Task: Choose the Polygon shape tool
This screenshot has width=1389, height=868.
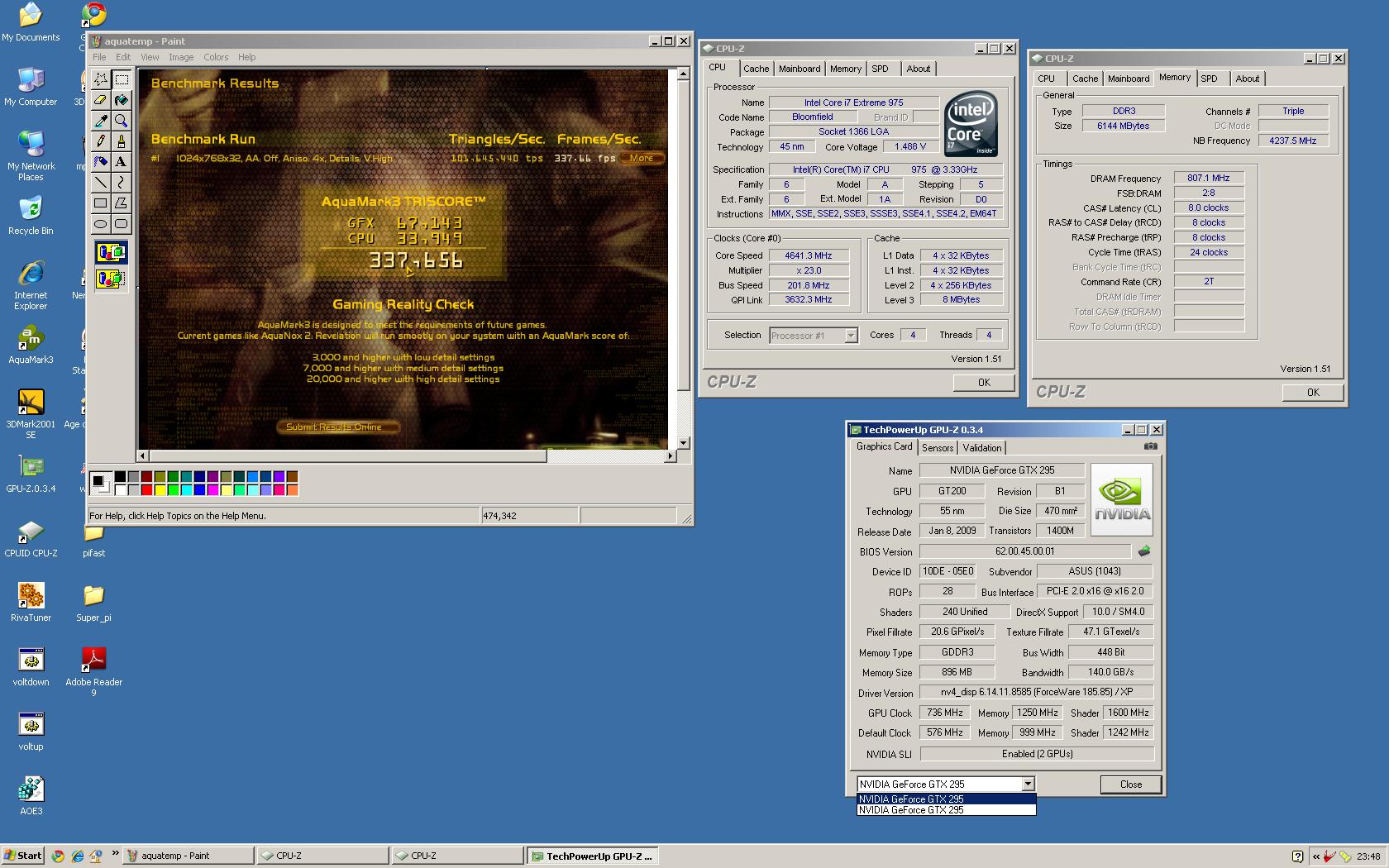Action: tap(122, 203)
